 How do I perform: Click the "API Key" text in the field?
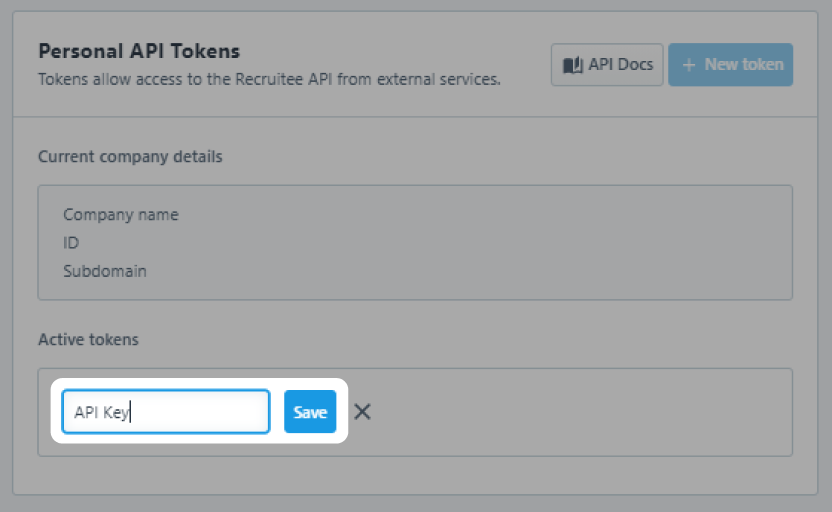pos(101,412)
